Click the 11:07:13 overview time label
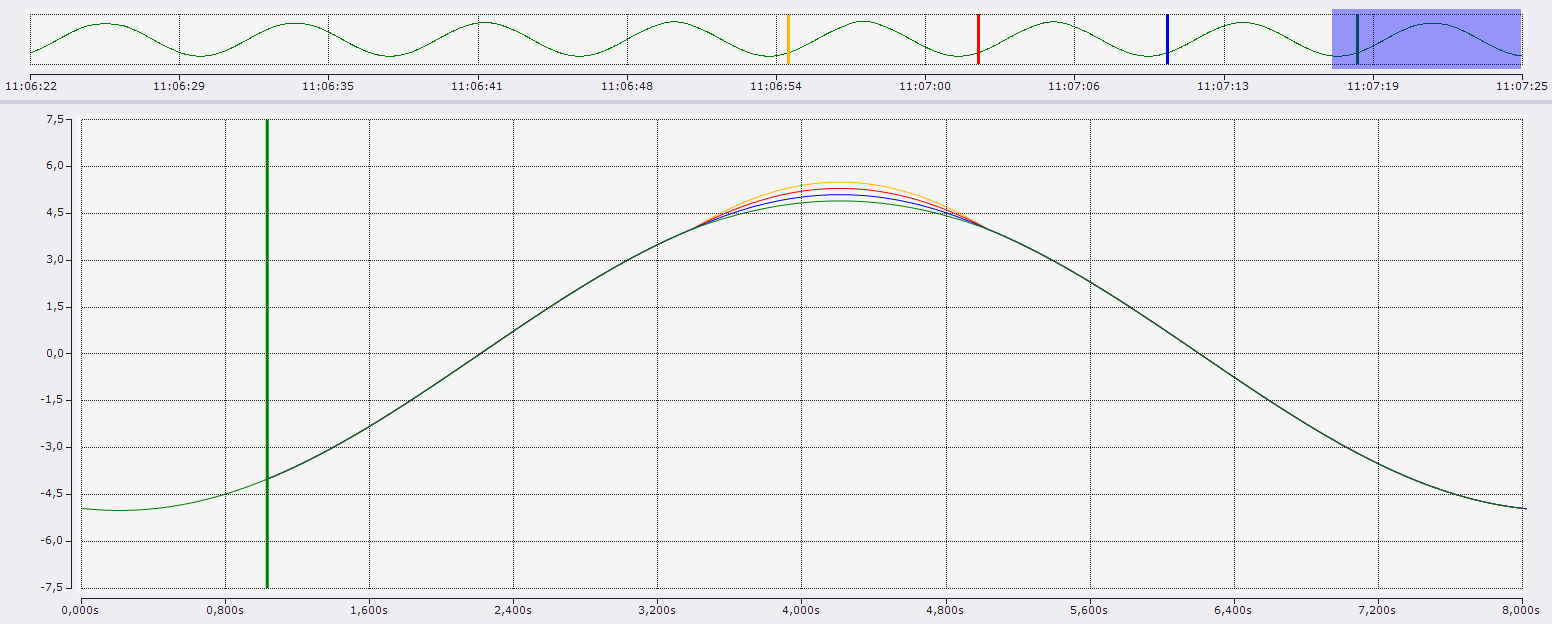This screenshot has width=1552, height=624. pyautogui.click(x=1223, y=86)
